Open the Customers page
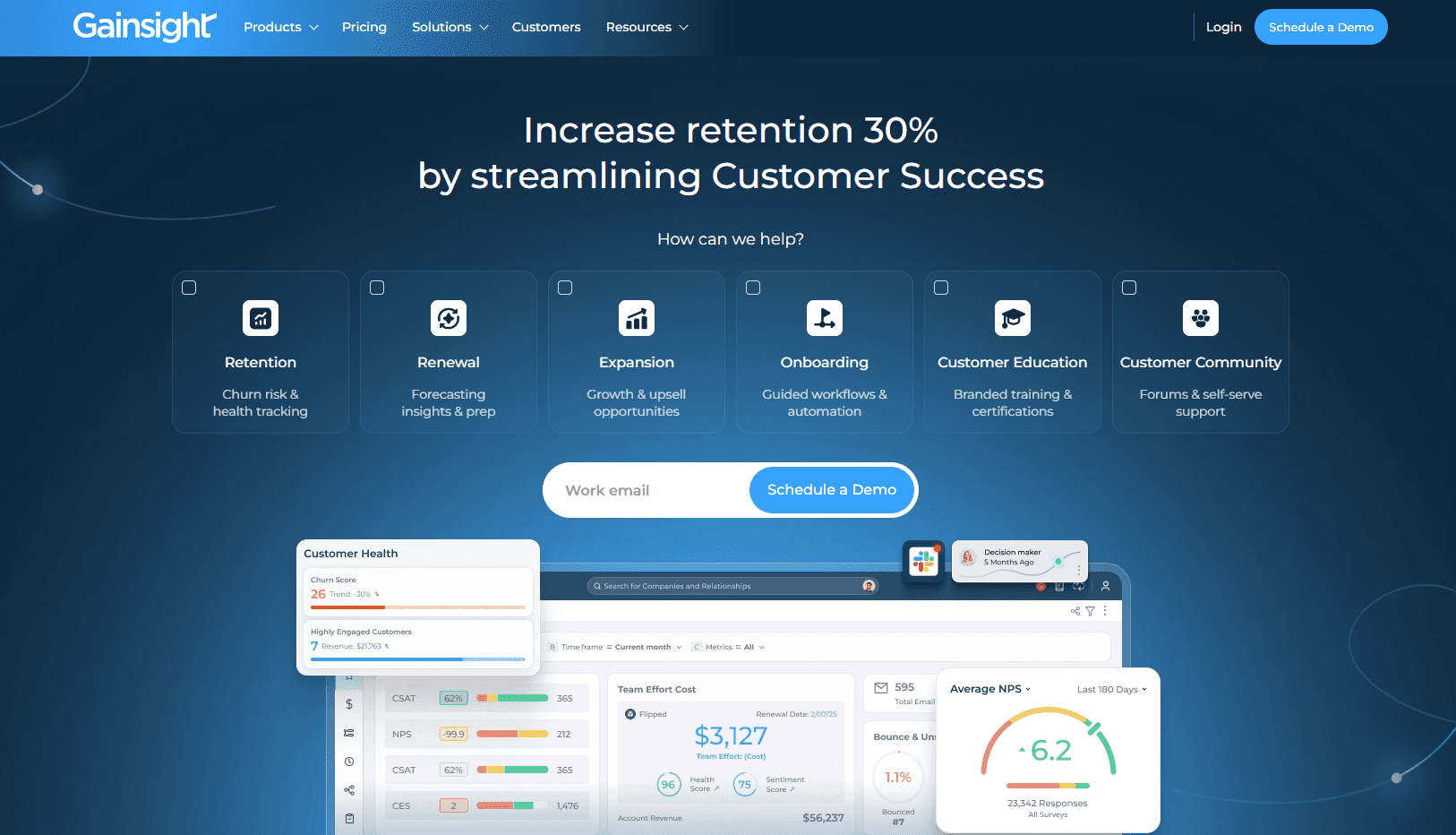 [546, 27]
